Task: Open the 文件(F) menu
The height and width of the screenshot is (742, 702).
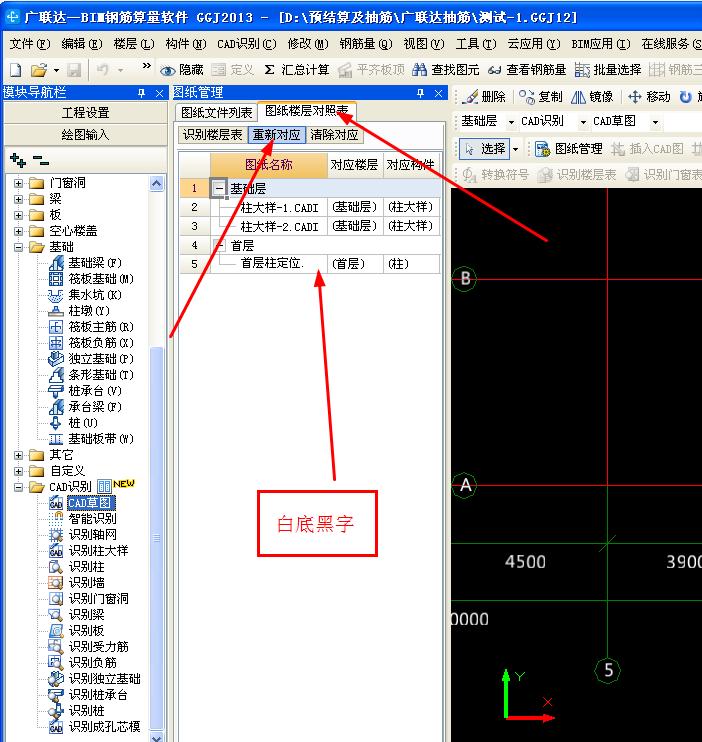Action: point(29,44)
